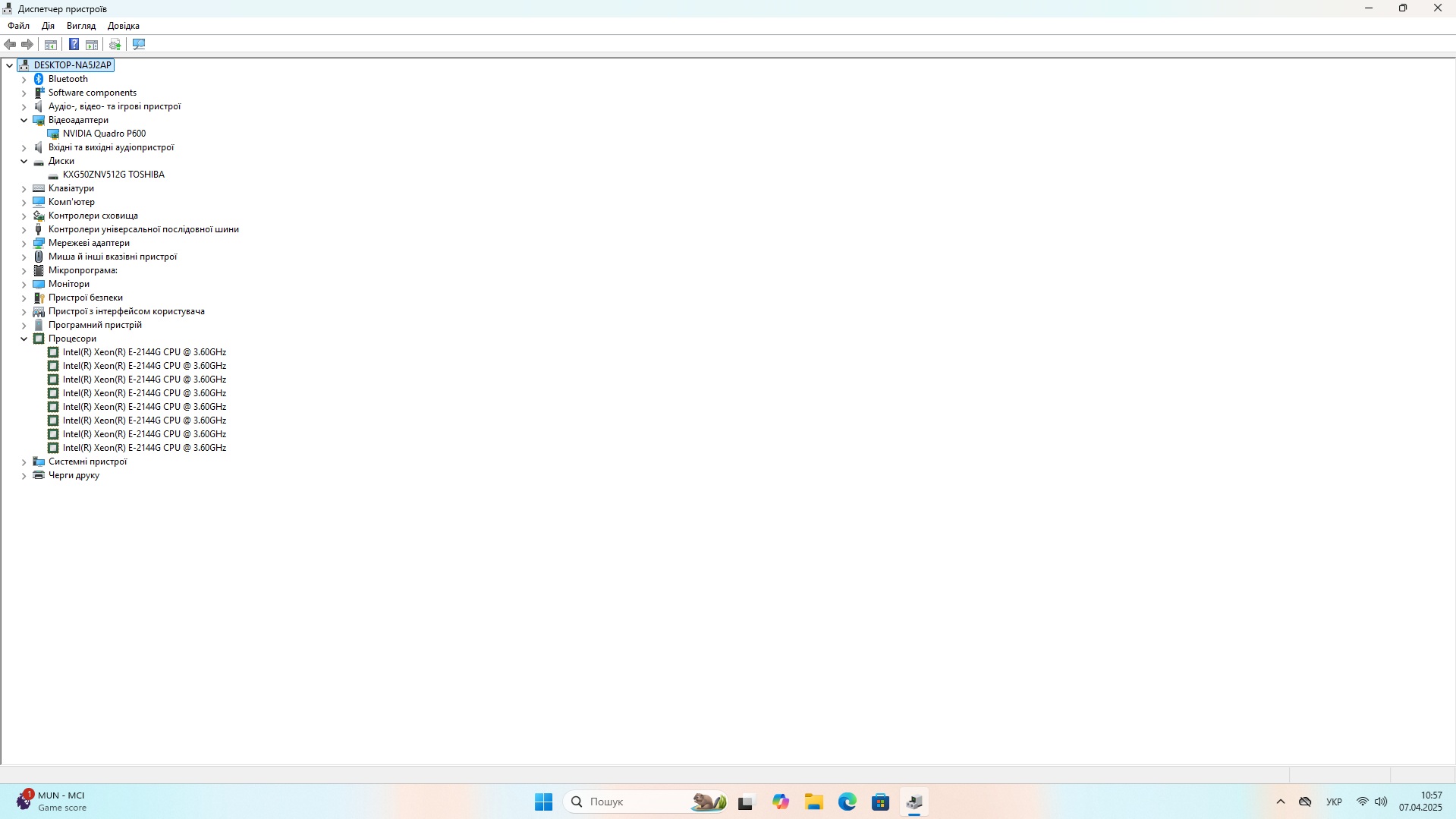Click the Мікропрограма chip icon
Image resolution: width=1456 pixels, height=819 pixels.
pos(39,270)
